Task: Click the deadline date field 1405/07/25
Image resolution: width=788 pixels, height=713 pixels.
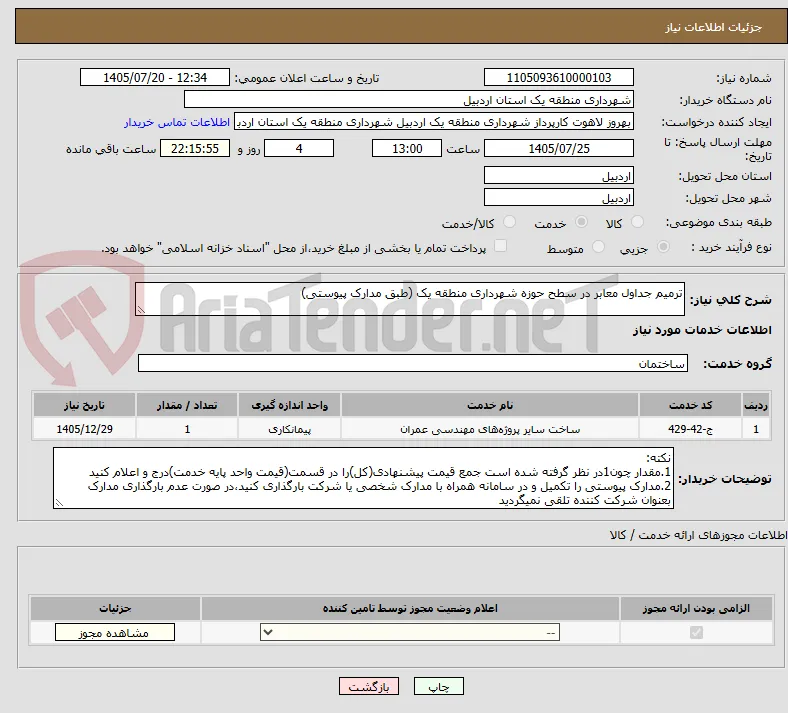Action: point(559,148)
